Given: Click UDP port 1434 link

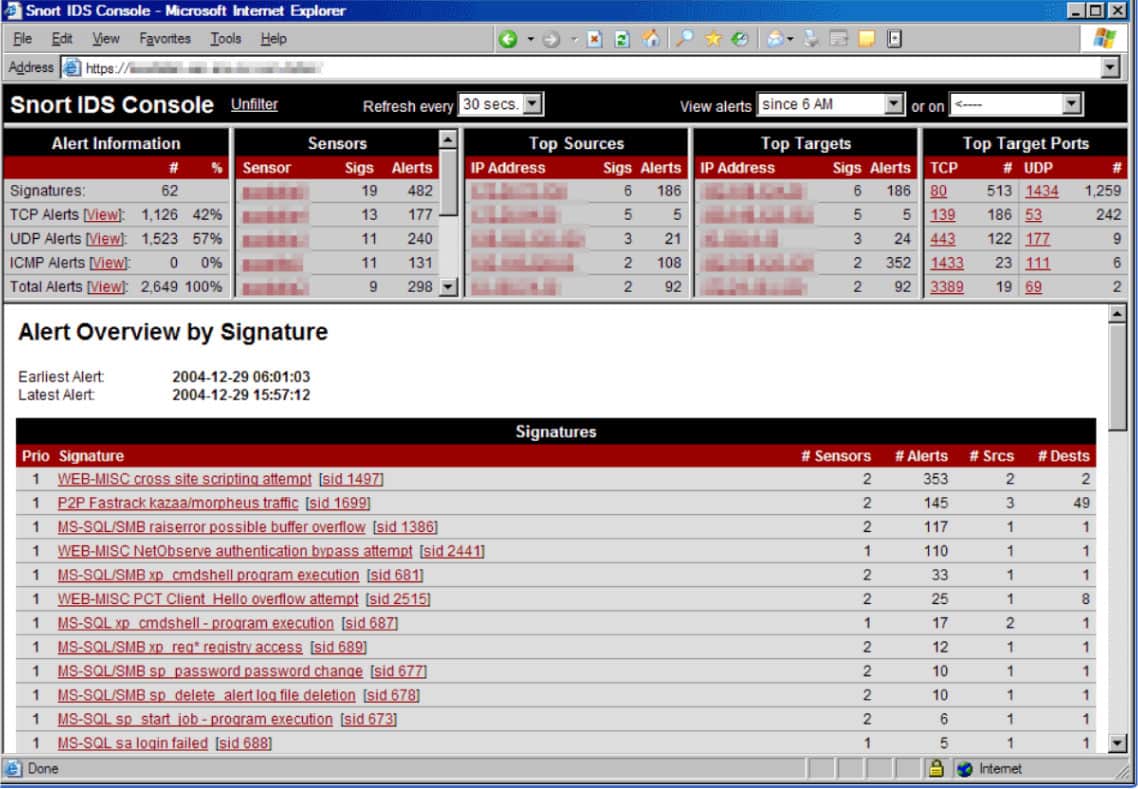Looking at the screenshot, I should coord(1041,191).
